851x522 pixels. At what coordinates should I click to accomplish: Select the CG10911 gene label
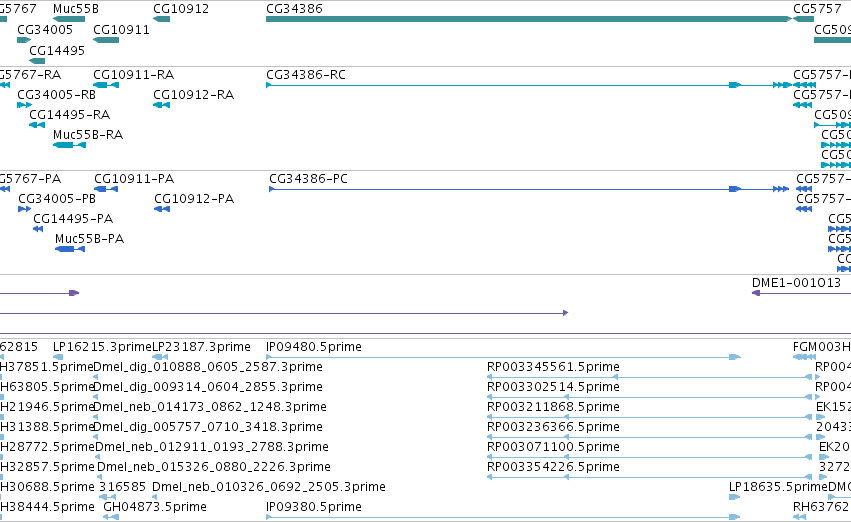(121, 30)
